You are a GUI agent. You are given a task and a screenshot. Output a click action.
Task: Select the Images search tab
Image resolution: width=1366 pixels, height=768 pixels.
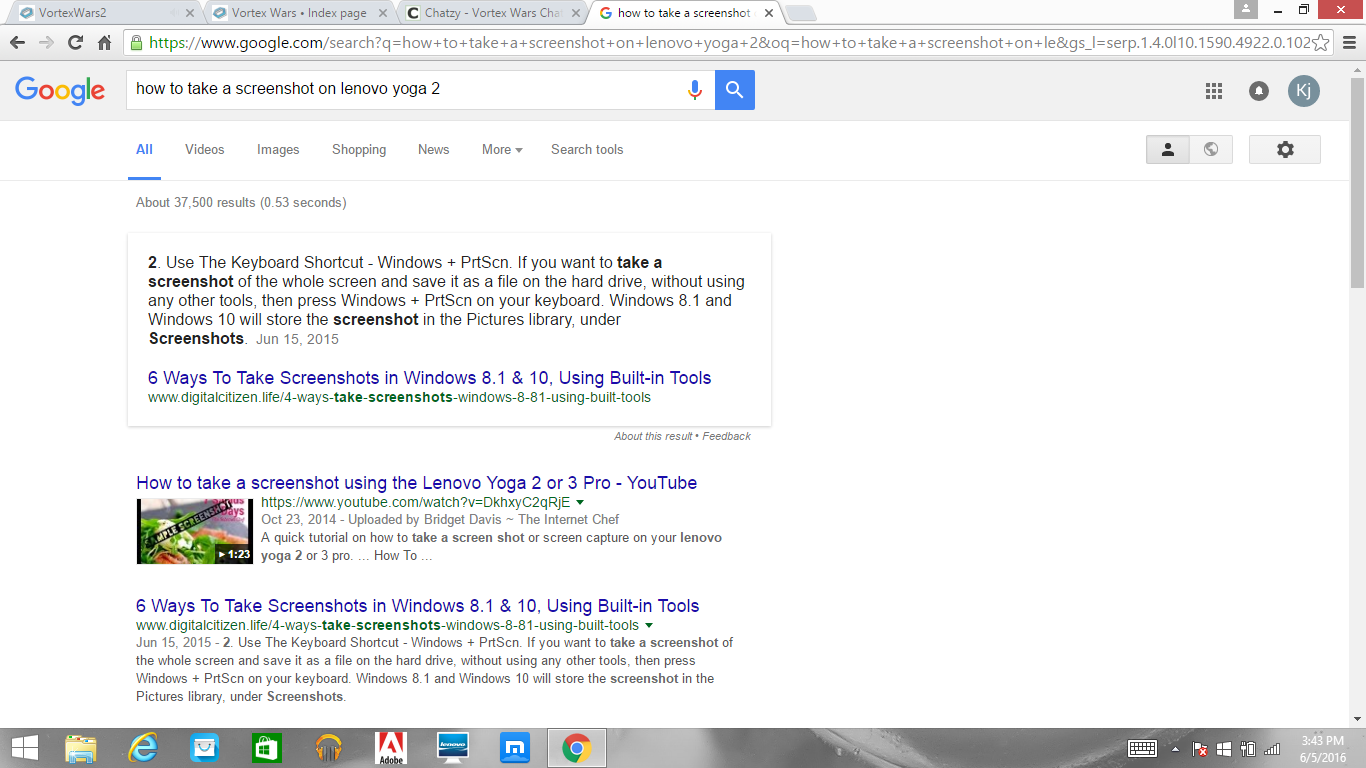click(x=278, y=149)
